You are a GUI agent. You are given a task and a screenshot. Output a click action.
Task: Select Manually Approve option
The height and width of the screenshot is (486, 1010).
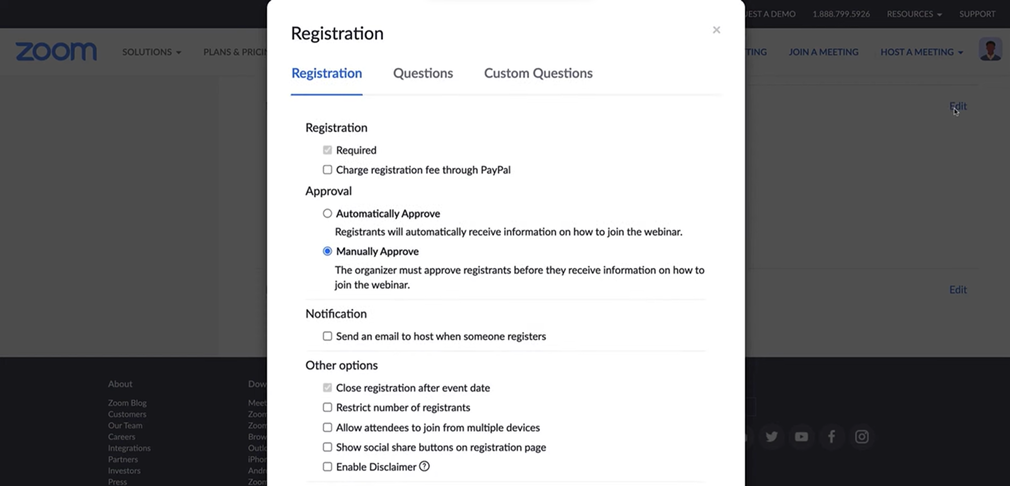coord(327,252)
